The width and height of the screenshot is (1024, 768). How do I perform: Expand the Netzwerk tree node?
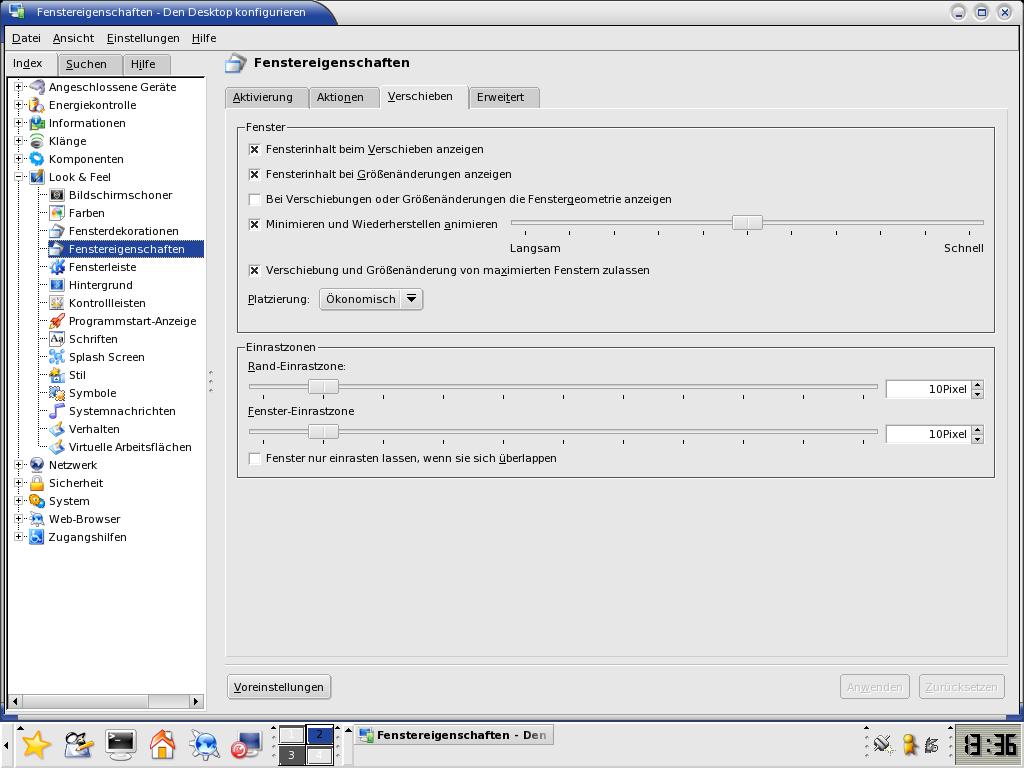coord(19,465)
